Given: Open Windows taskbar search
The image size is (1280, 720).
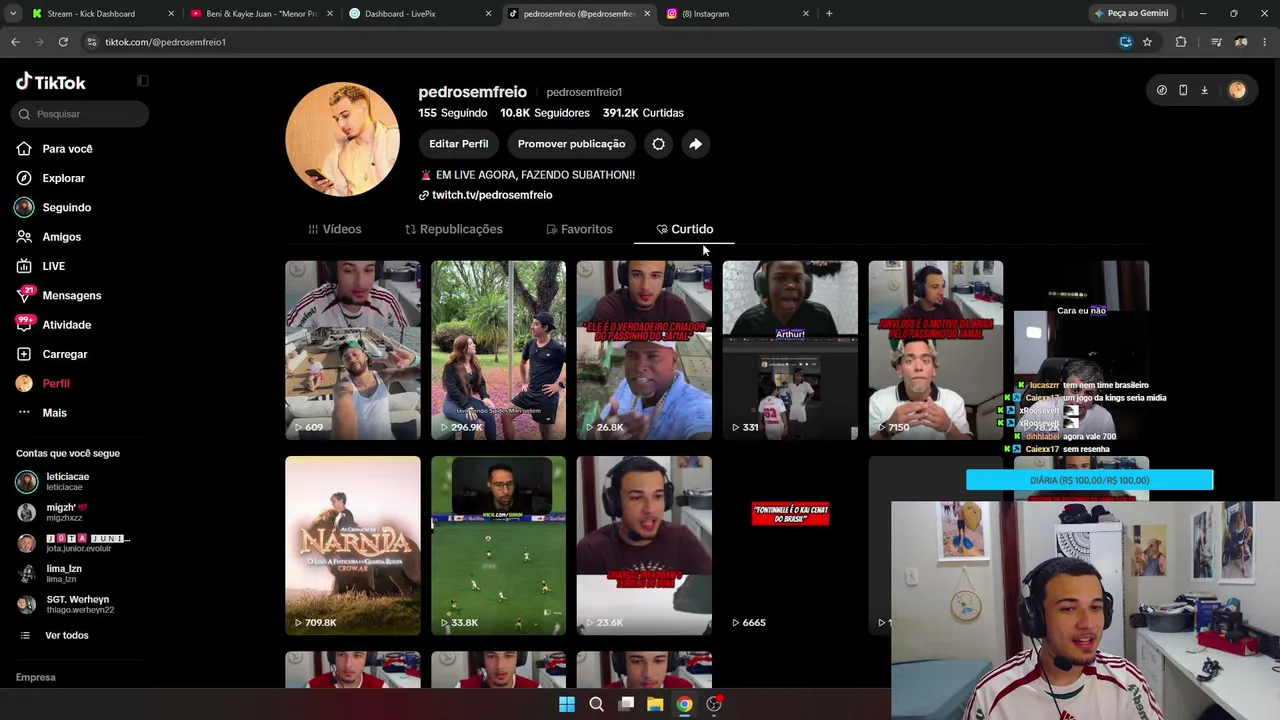Looking at the screenshot, I should 596,704.
